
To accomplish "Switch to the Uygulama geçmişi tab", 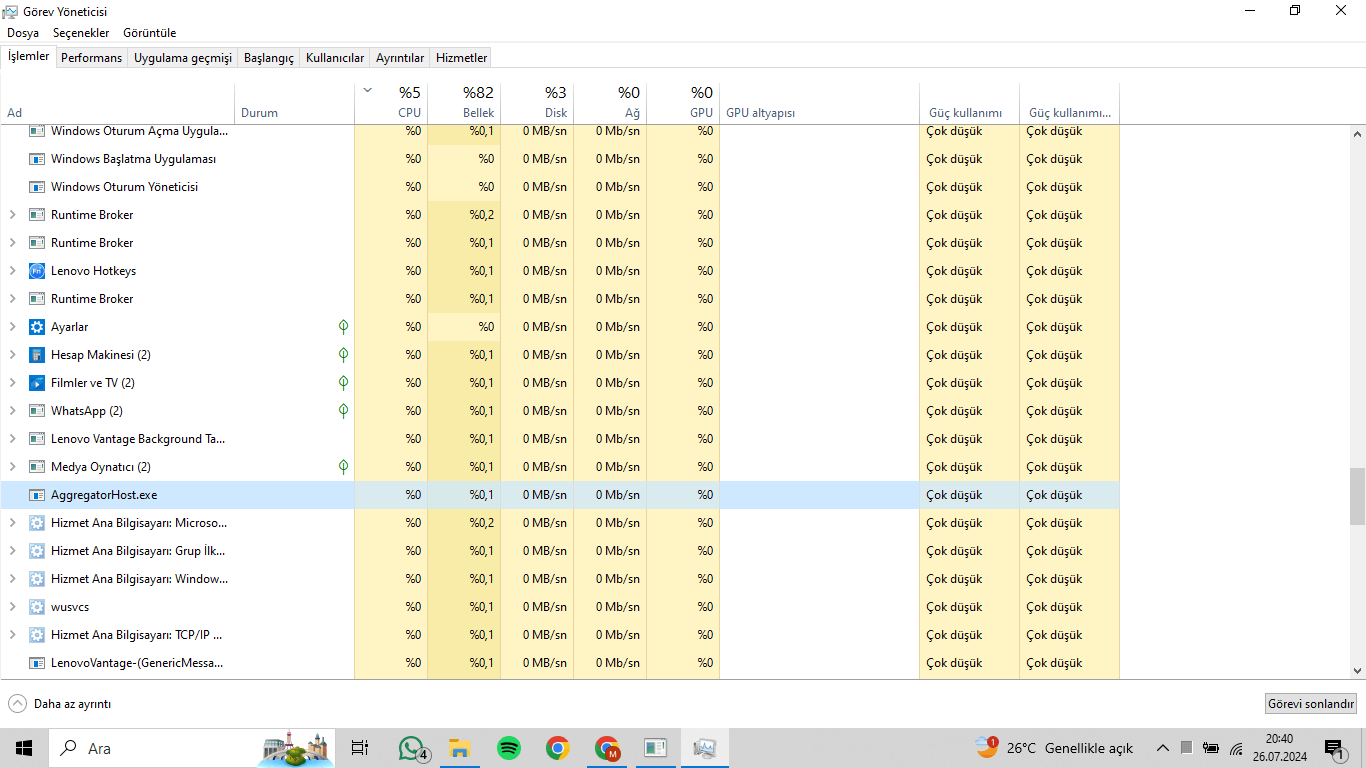I will pyautogui.click(x=183, y=58).
